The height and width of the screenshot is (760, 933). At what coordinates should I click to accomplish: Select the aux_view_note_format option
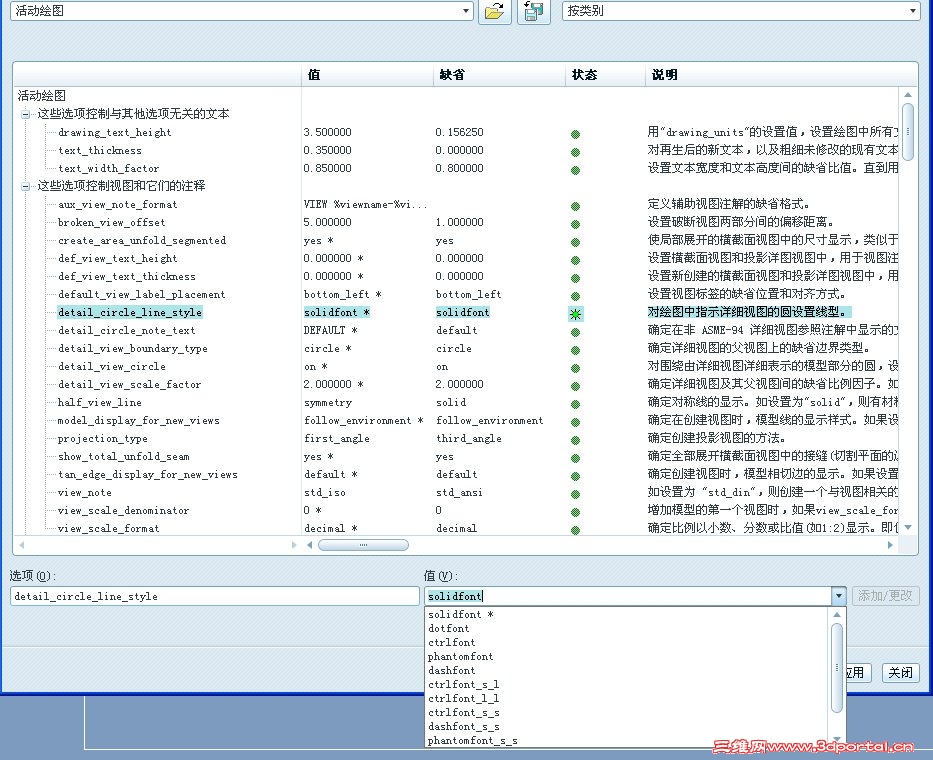pyautogui.click(x=117, y=204)
